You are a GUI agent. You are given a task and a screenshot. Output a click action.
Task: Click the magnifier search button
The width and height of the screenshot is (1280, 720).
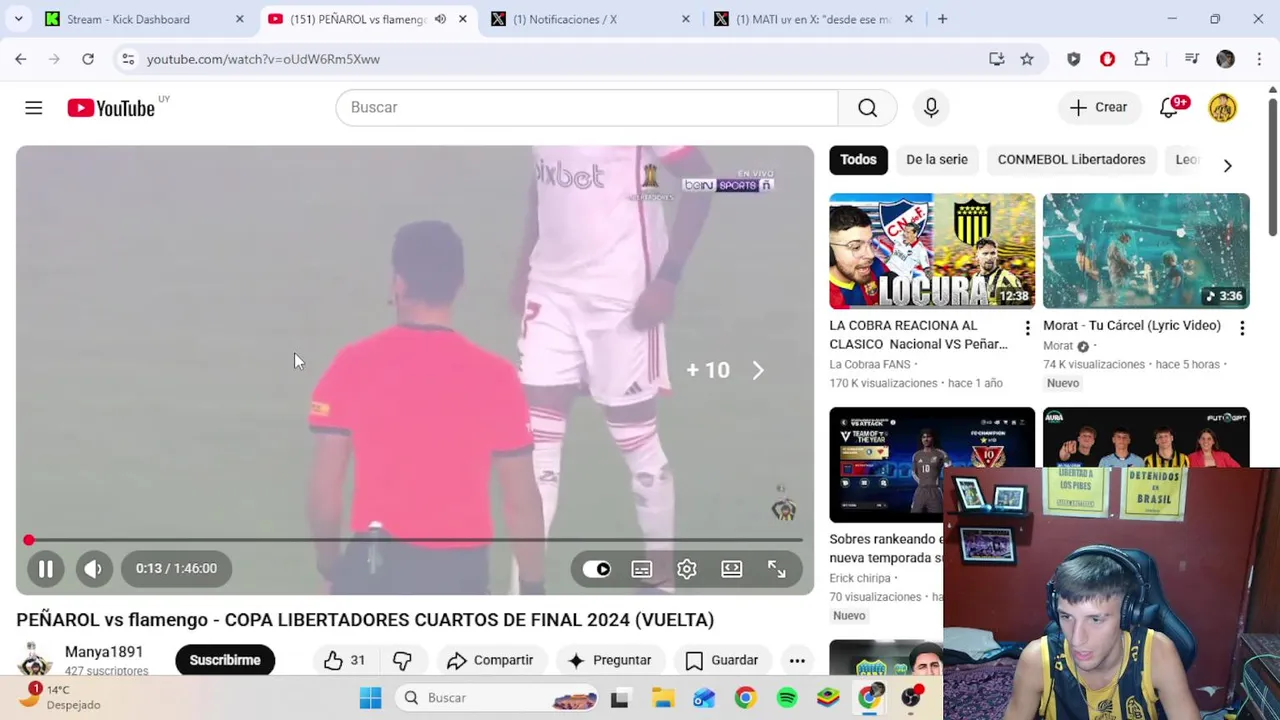[x=867, y=108]
